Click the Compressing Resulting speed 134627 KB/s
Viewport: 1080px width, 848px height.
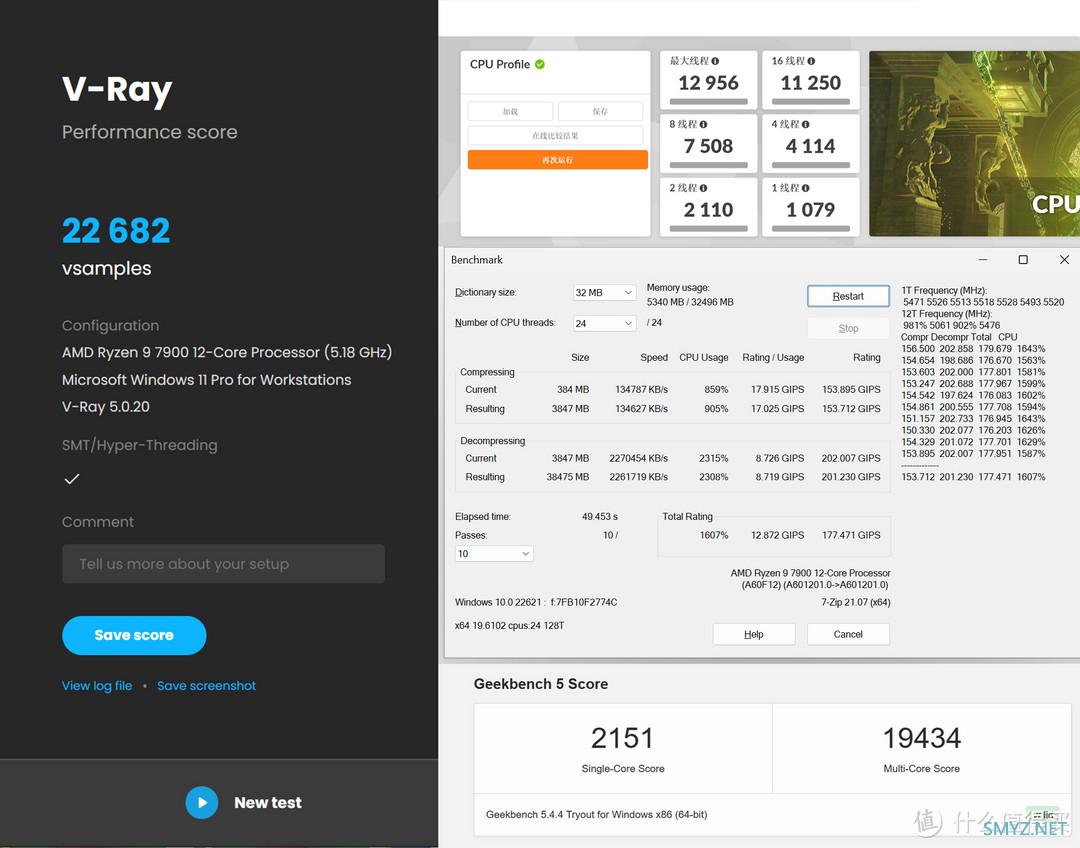(x=641, y=409)
